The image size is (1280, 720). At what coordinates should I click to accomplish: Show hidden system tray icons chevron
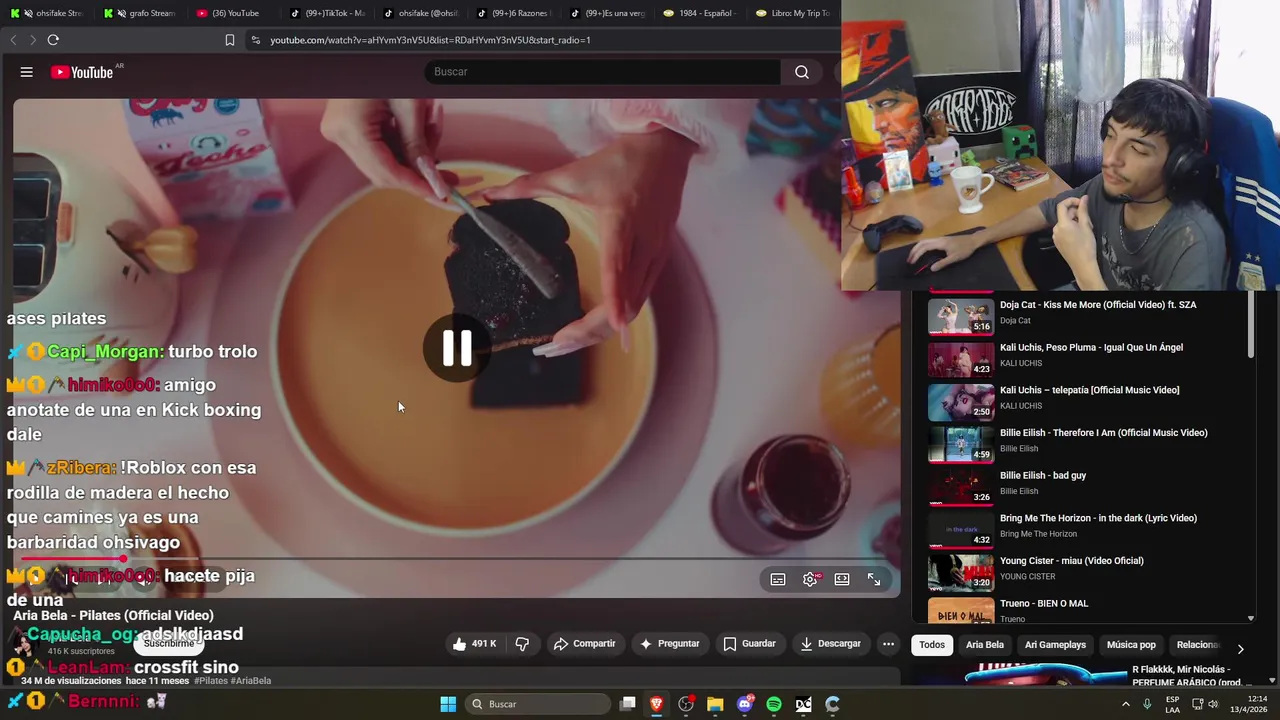pyautogui.click(x=1126, y=704)
